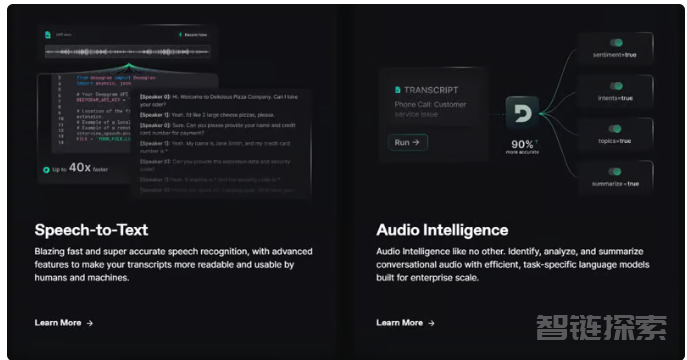This screenshot has width=687, height=360.
Task: Click the Audio Intelligence heading
Action: pos(442,230)
